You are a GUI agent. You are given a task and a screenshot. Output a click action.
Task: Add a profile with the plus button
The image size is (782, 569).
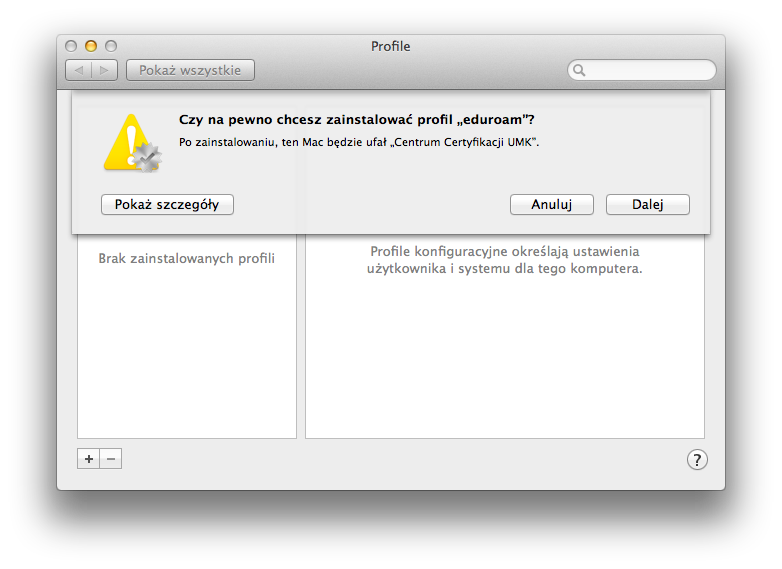coord(89,459)
